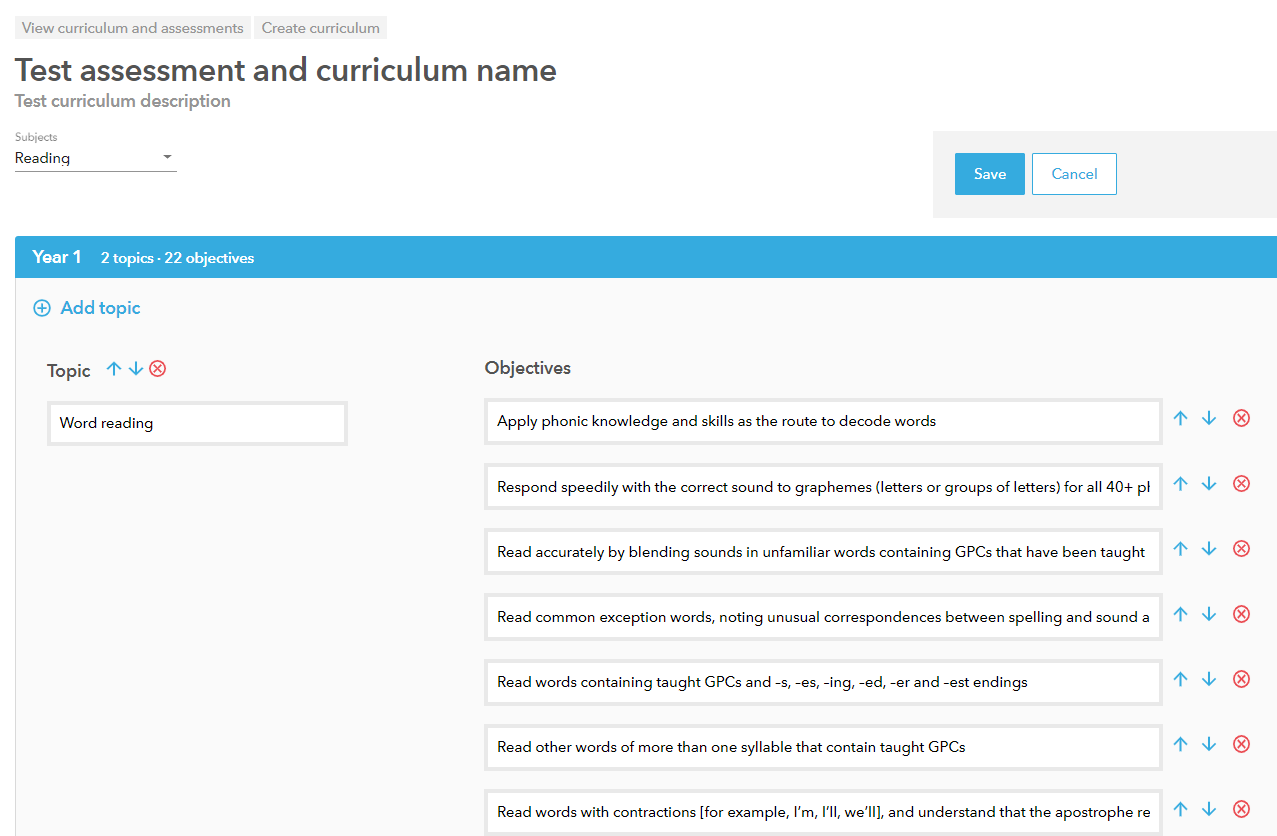Screen dimensions: 1277x836
Task: Open the Create curriculum tab
Action: (320, 27)
